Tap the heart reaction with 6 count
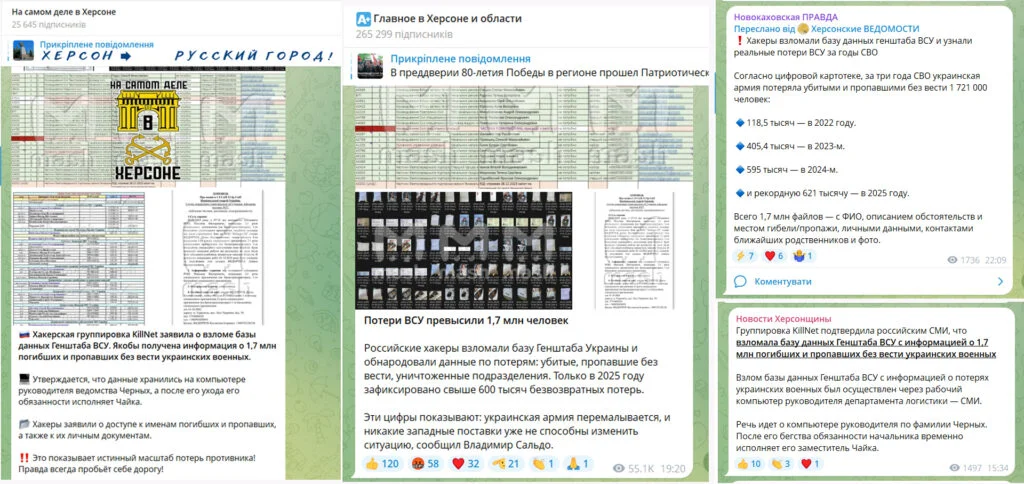Screen dimensions: 1024x484 (x=777, y=256)
